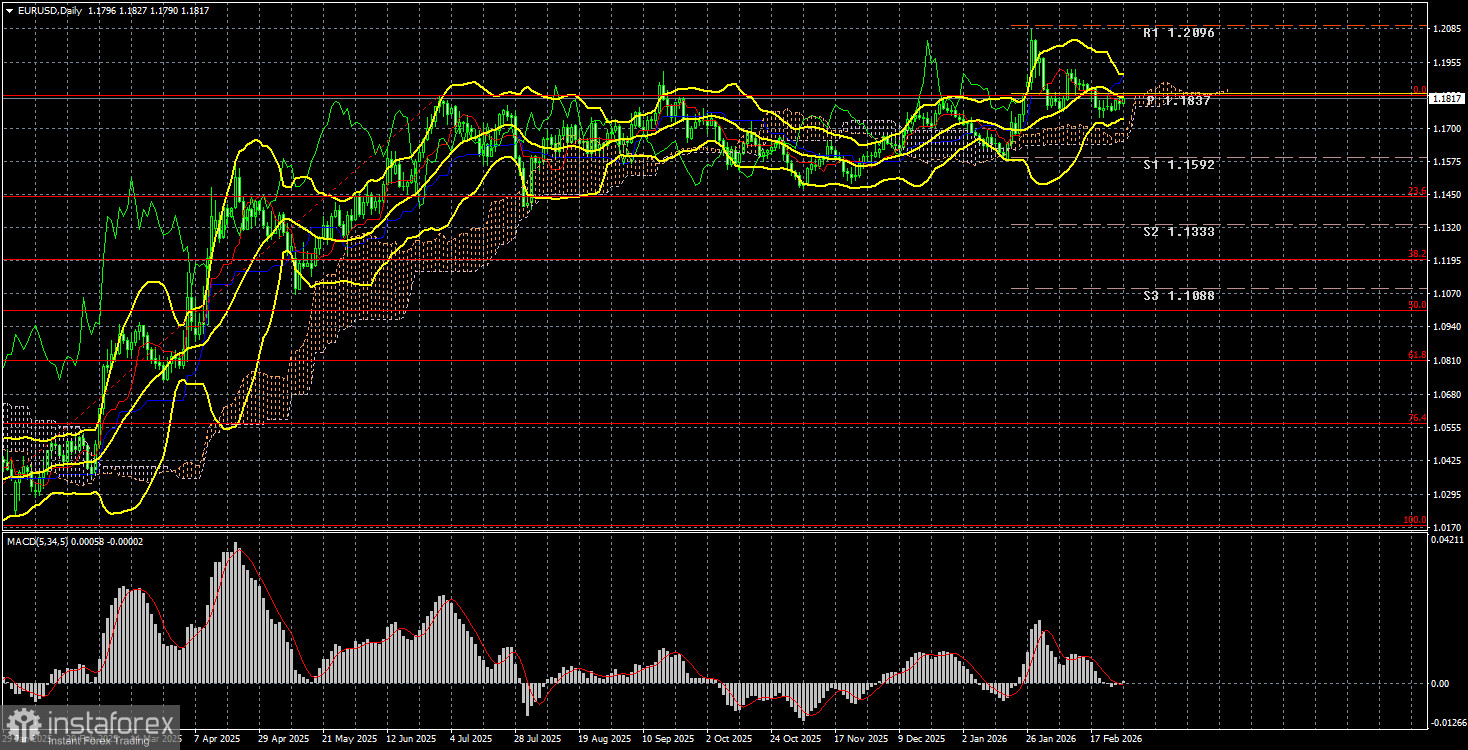Click the R1 1.2096 resistance label
1468x750 pixels.
(x=1178, y=32)
